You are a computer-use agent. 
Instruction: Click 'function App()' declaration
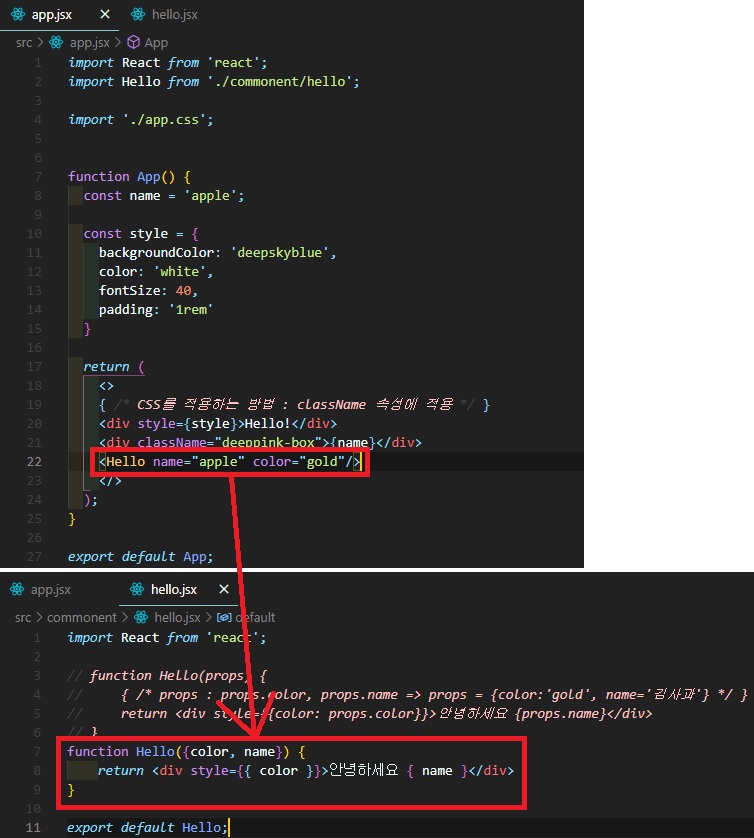click(129, 177)
